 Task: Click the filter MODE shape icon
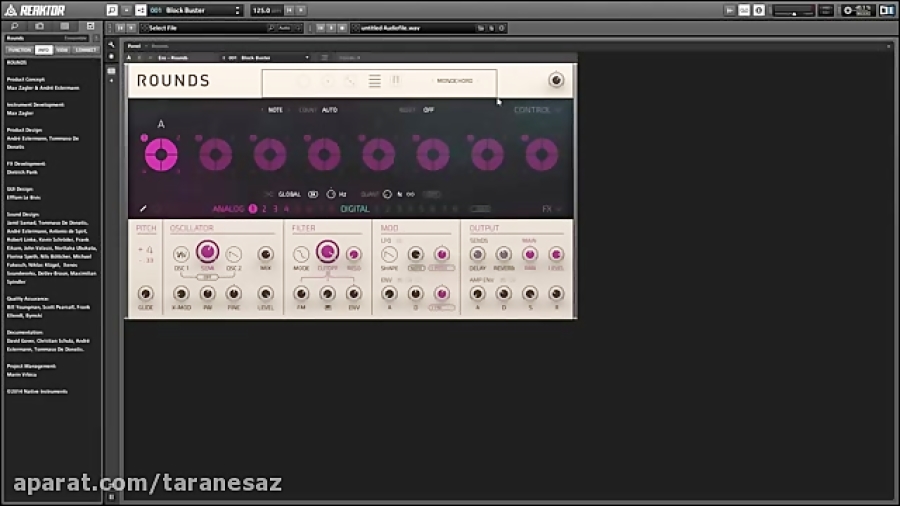[301, 254]
